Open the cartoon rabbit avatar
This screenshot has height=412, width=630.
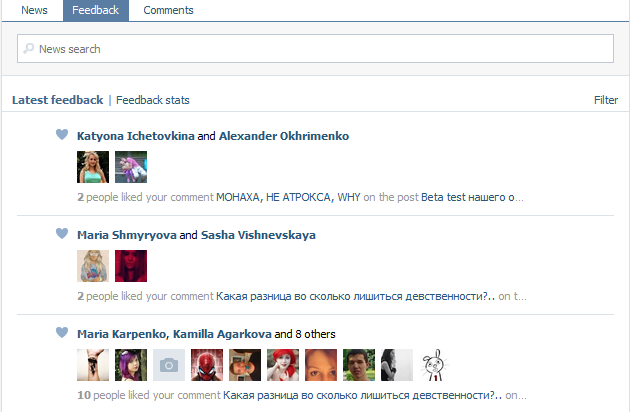pos(434,365)
